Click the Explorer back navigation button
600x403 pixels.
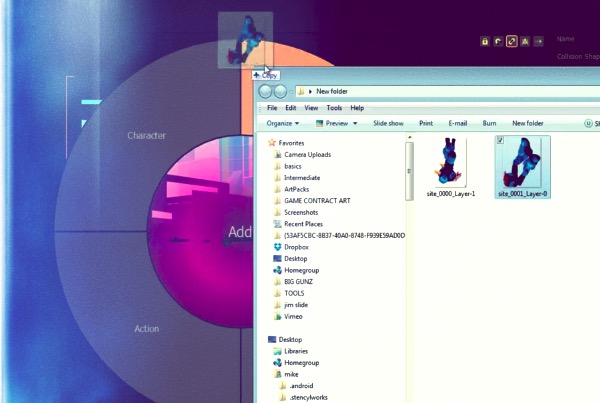266,91
